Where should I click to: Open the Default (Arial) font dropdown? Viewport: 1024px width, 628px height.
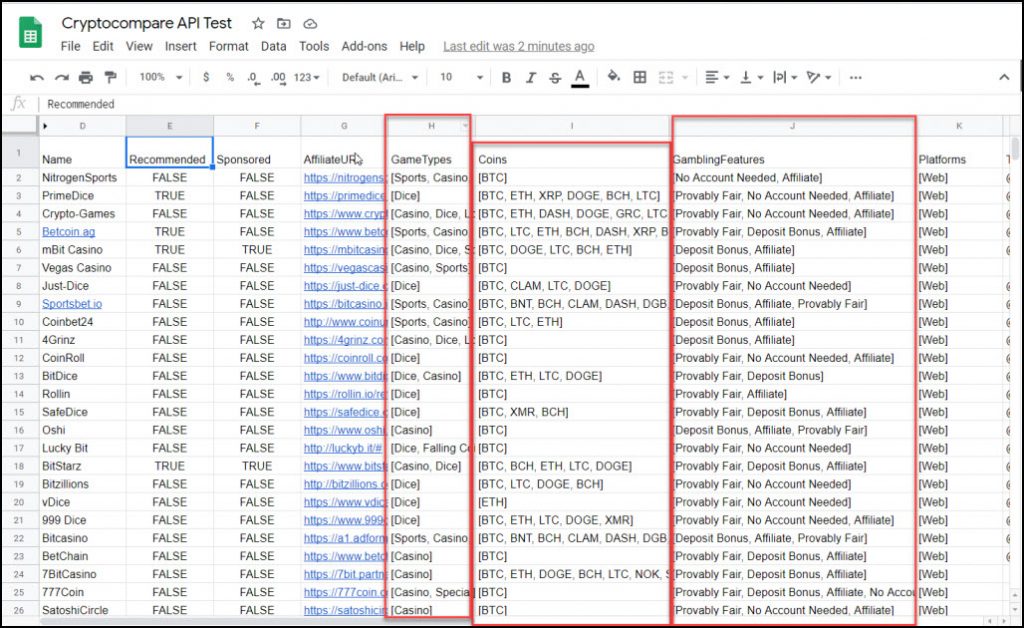(380, 77)
